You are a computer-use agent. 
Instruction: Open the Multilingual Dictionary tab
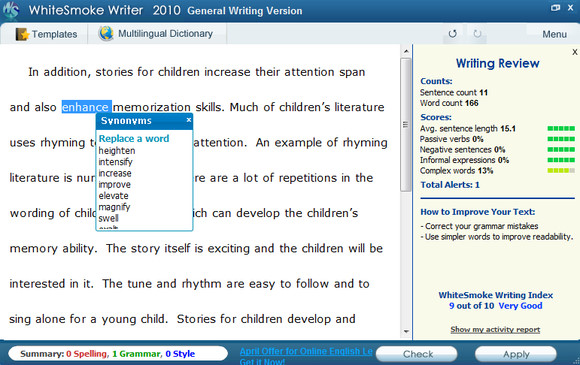[x=156, y=34]
